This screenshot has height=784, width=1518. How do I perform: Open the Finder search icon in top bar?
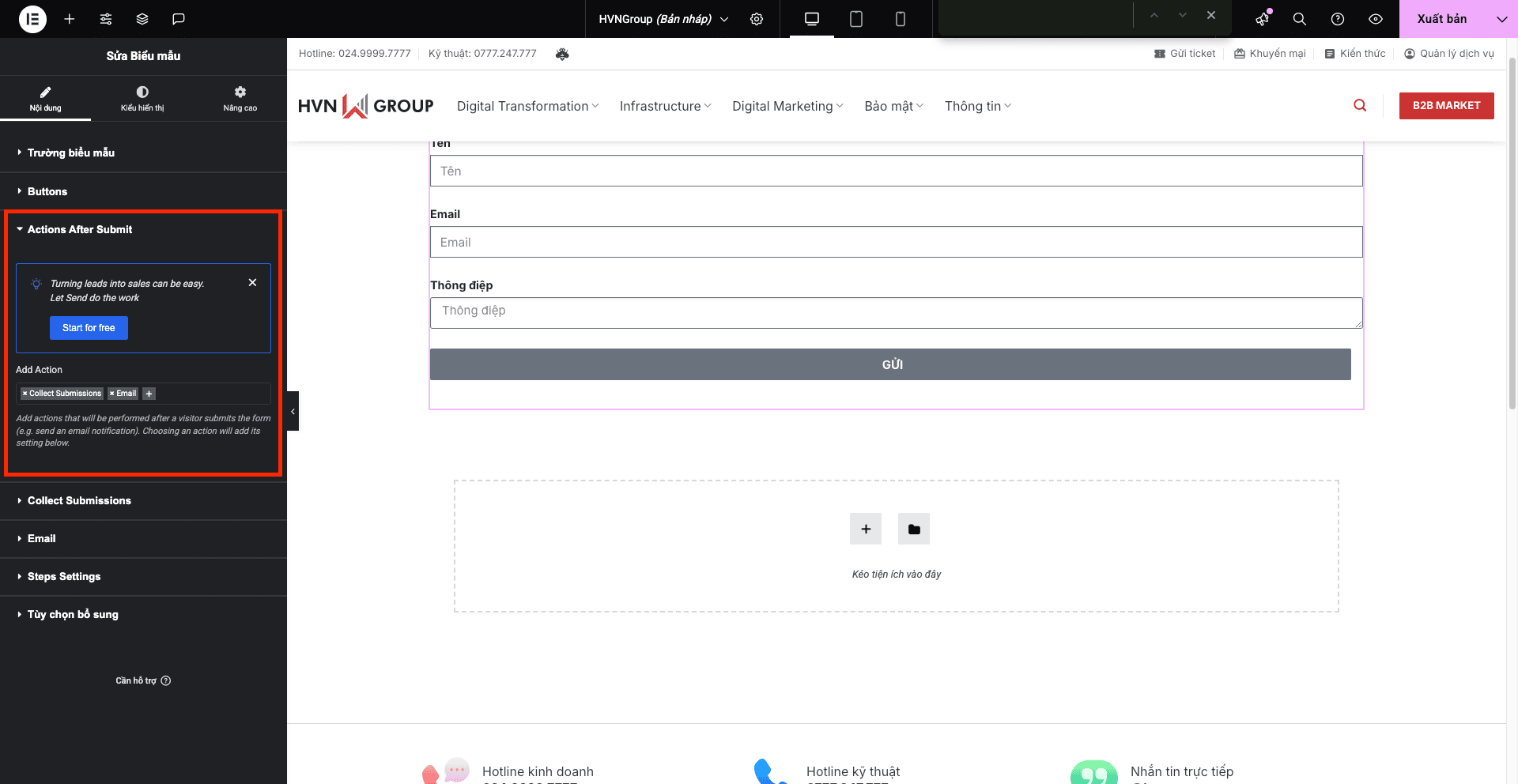pos(1299,19)
